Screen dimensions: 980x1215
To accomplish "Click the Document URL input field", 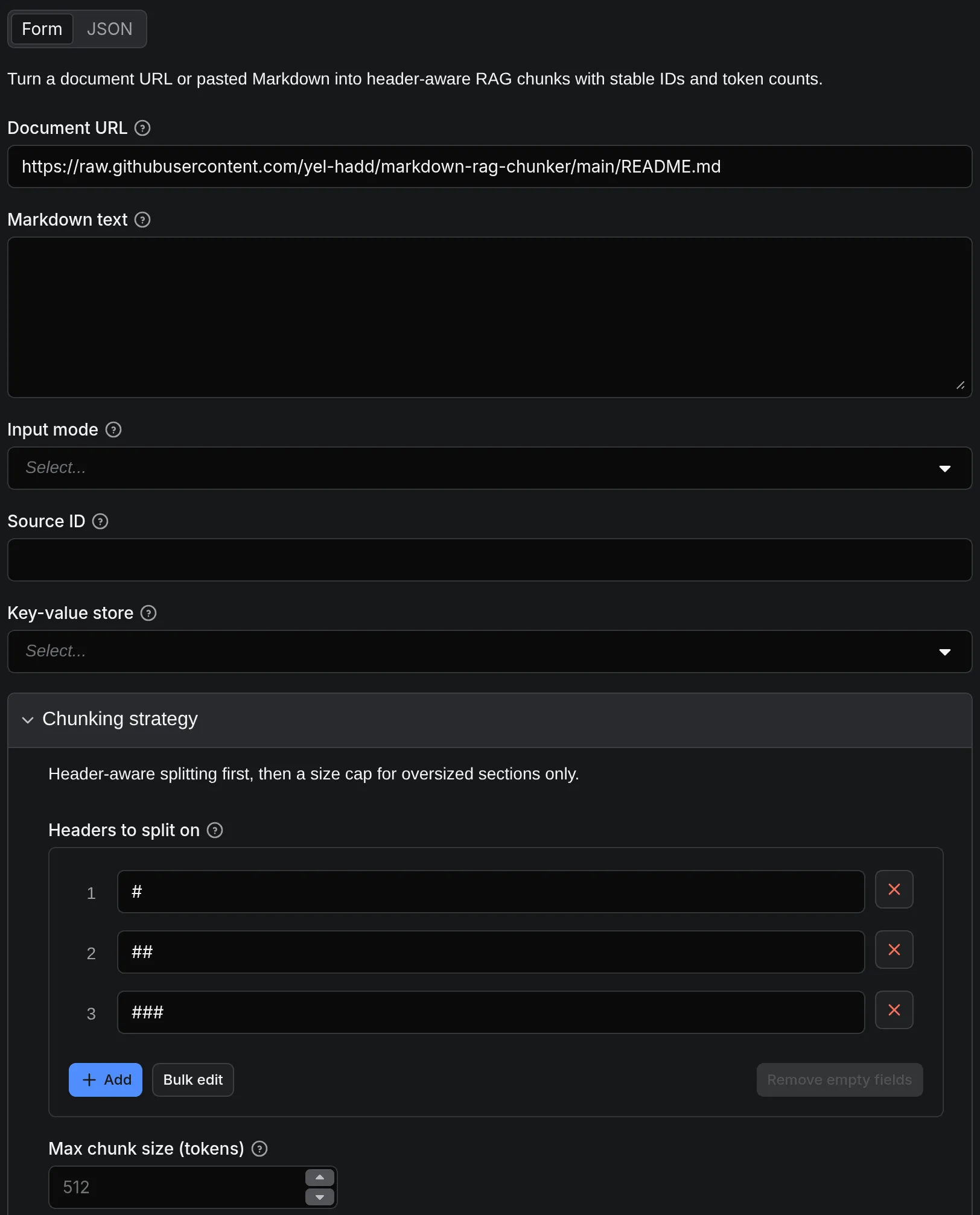I will (489, 167).
